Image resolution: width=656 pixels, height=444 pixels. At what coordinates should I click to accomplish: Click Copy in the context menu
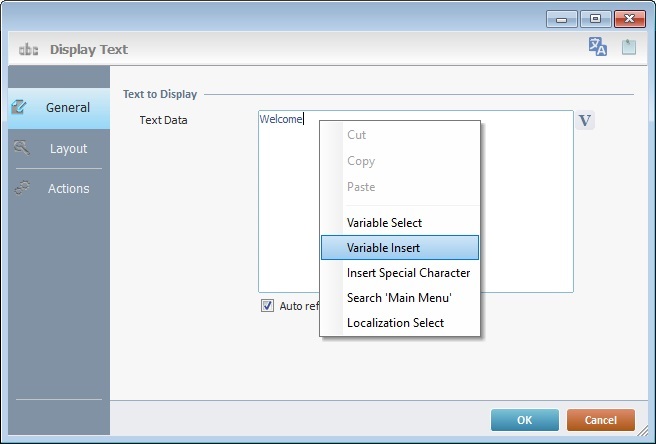360,161
